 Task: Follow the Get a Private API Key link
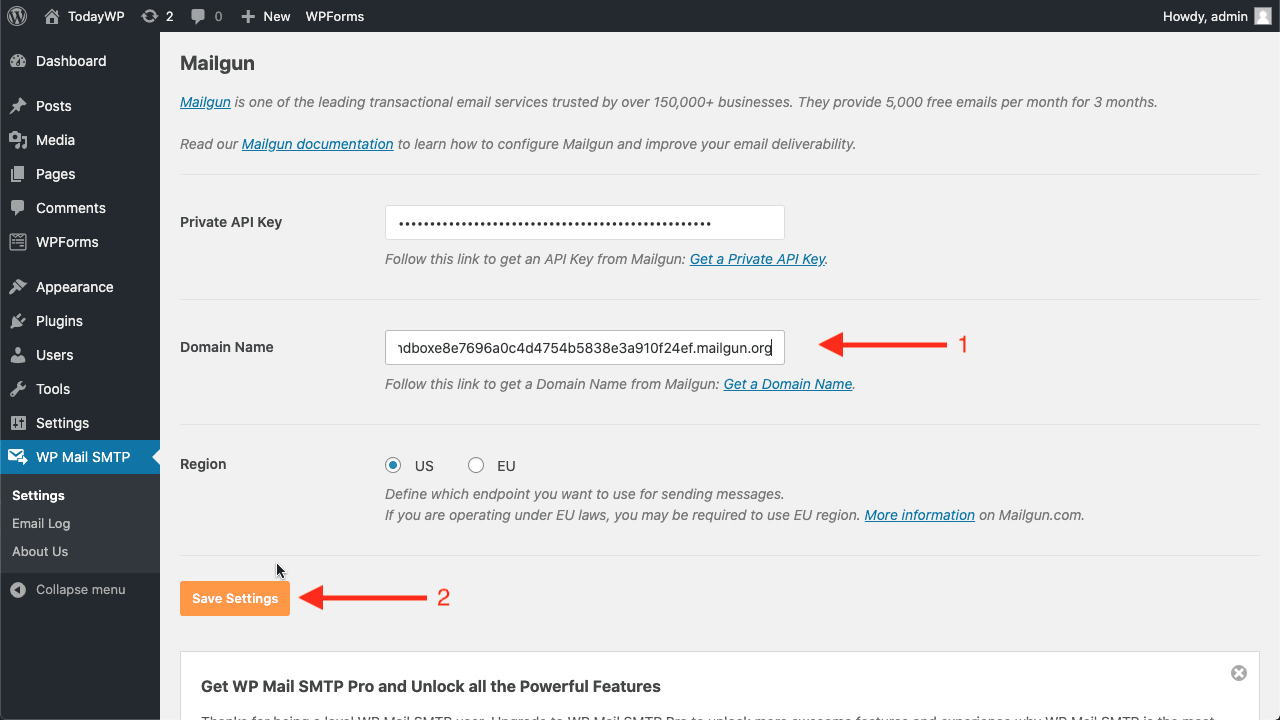[x=757, y=259]
